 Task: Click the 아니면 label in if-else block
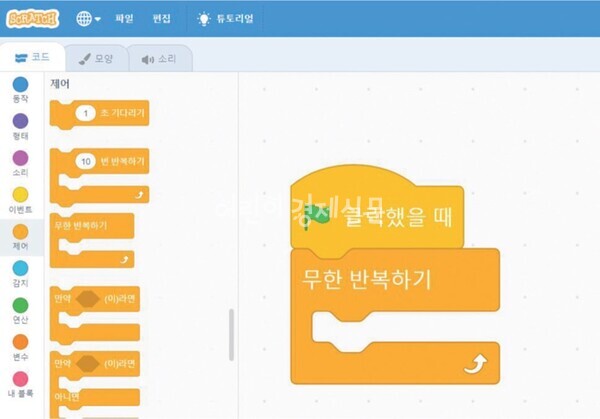(67, 397)
